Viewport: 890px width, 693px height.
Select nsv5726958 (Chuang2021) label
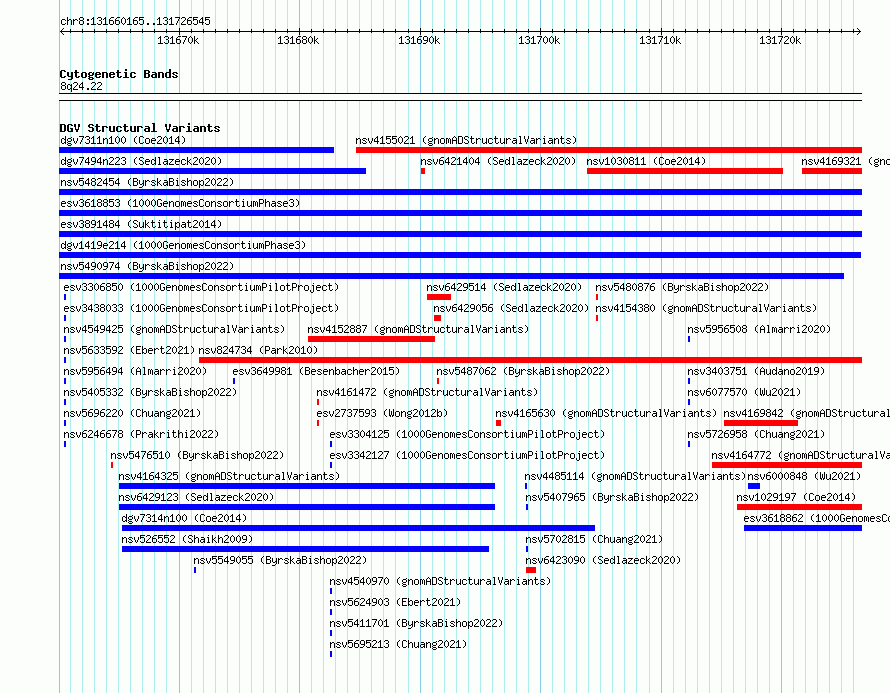coord(755,434)
